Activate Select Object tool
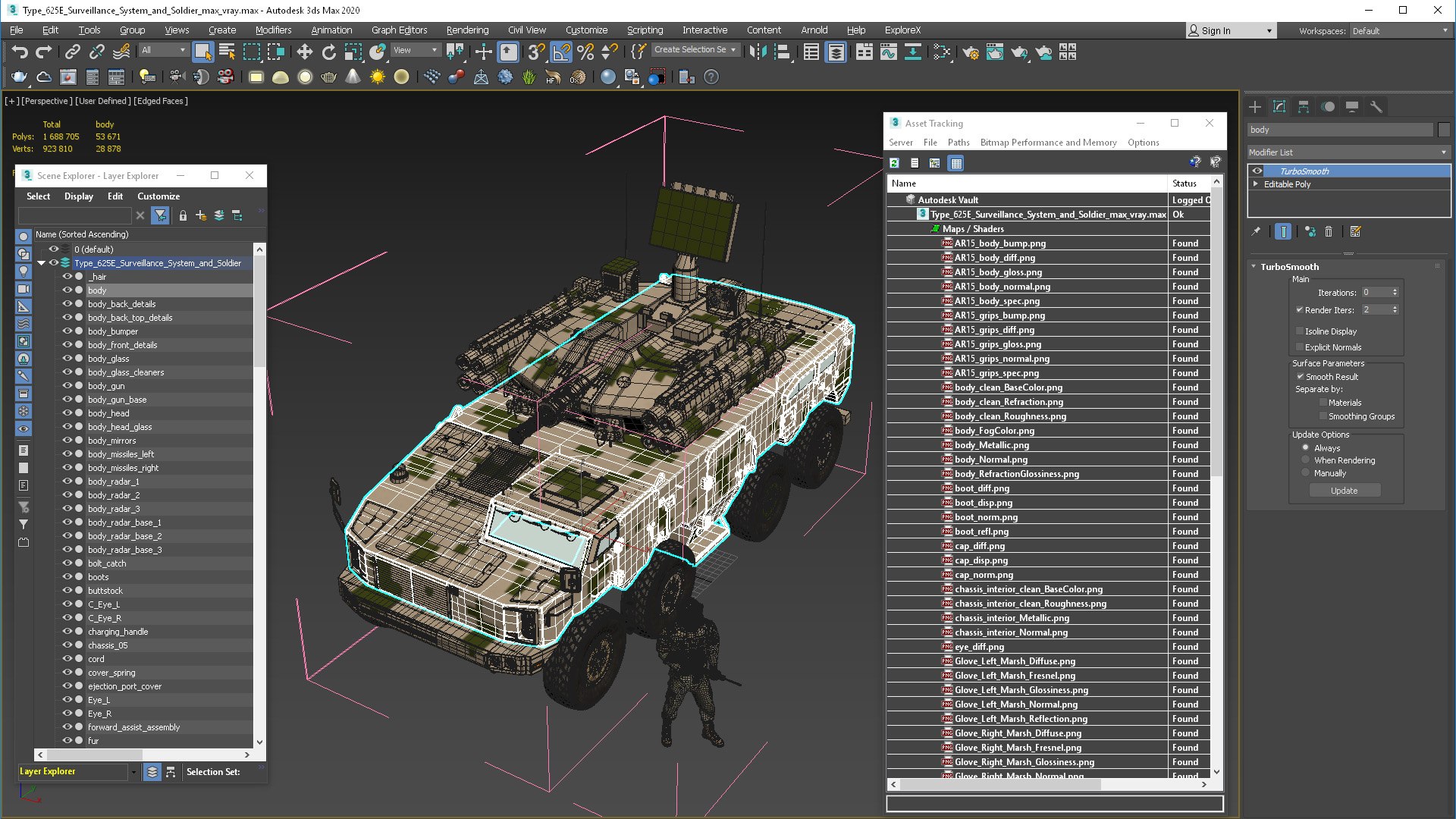This screenshot has width=1456, height=819. [x=202, y=52]
